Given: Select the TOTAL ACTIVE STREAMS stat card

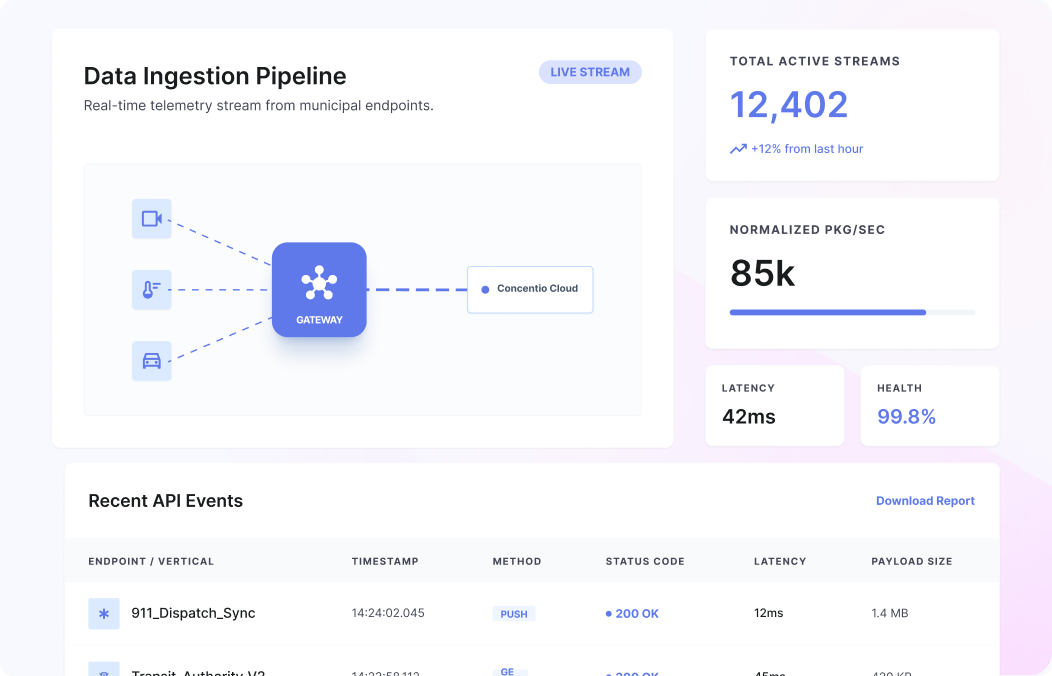Looking at the screenshot, I should point(852,105).
